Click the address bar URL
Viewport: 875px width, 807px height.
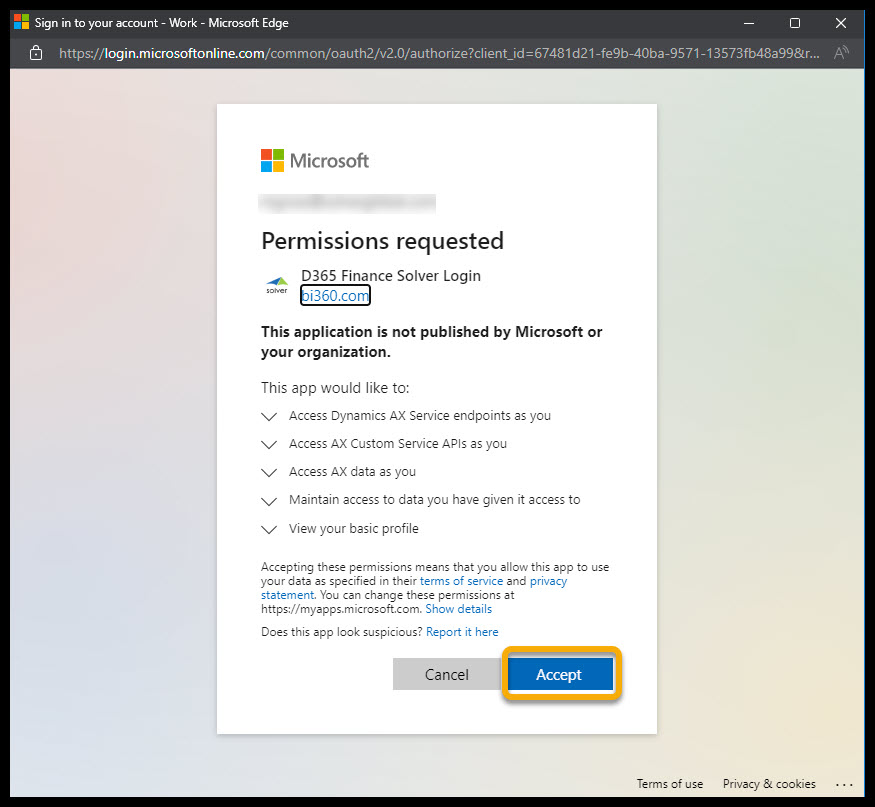[x=439, y=53]
